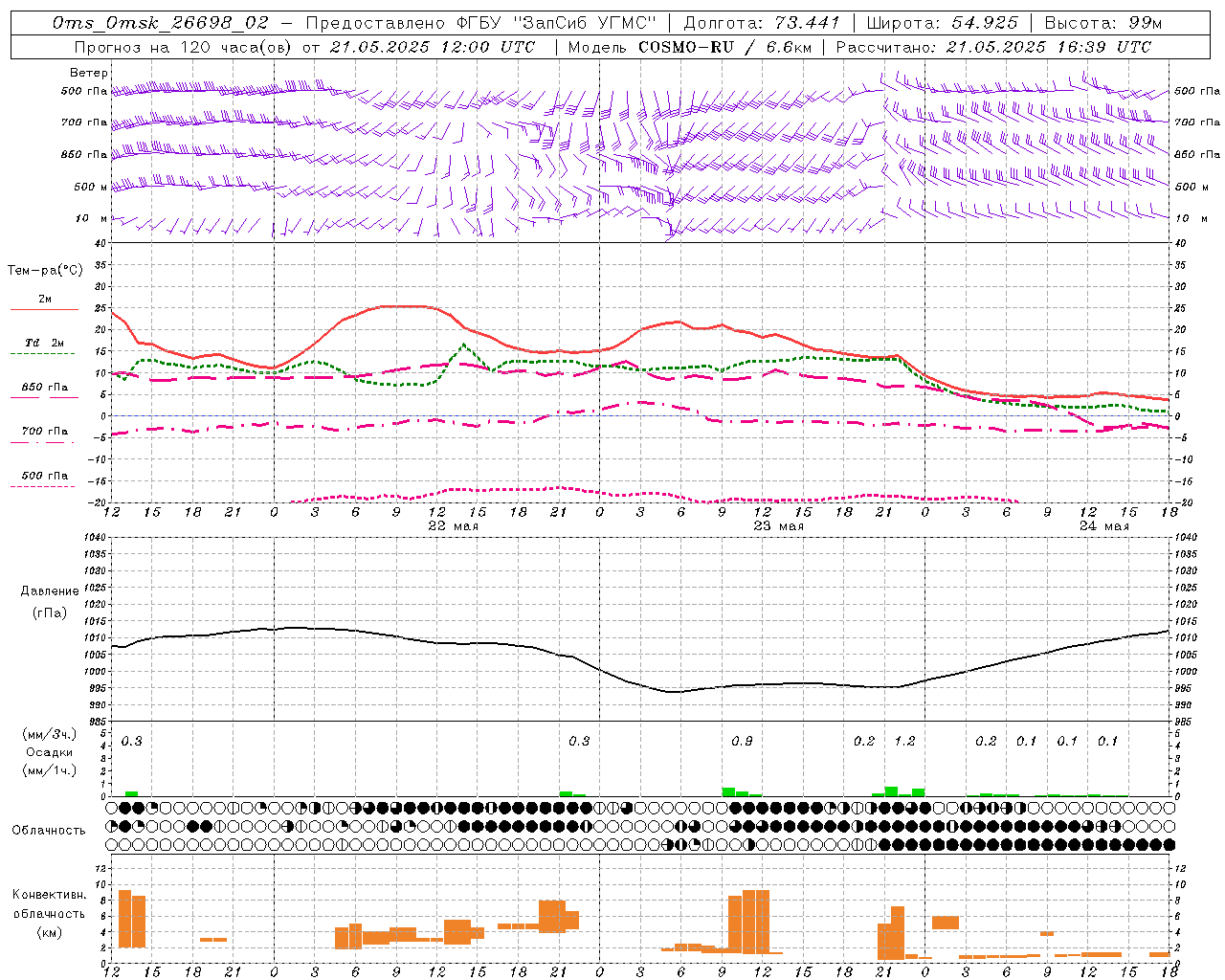The width and height of the screenshot is (1225, 980).
Task: Click the elevation text Высота: 99м
Action: point(1103,23)
